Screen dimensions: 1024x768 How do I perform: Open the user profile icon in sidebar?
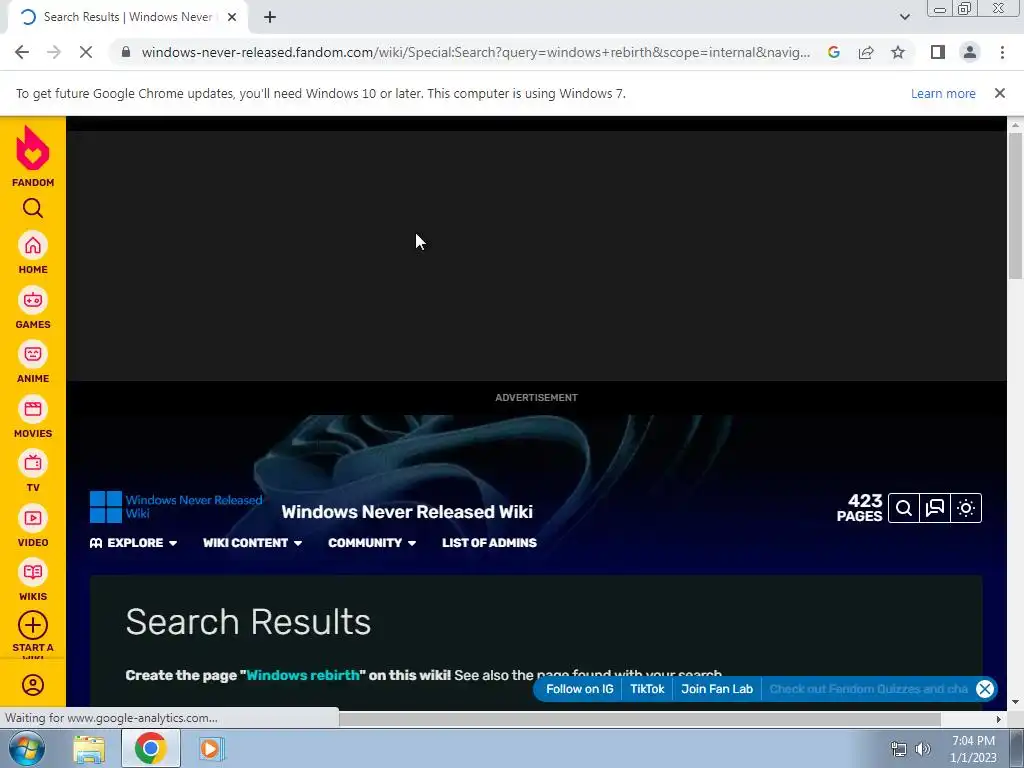click(33, 685)
